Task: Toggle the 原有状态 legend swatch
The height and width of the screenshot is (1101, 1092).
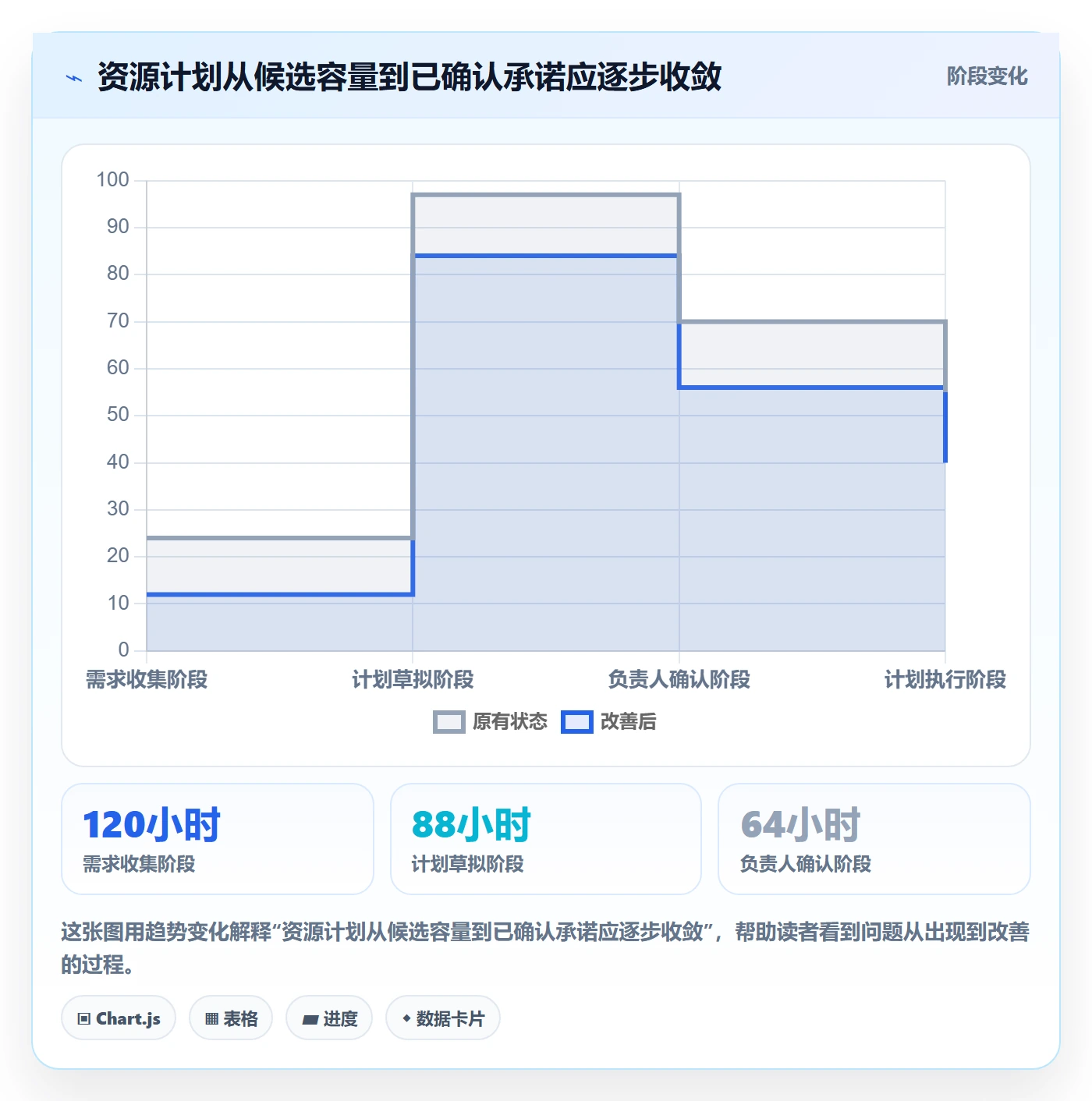Action: click(448, 722)
